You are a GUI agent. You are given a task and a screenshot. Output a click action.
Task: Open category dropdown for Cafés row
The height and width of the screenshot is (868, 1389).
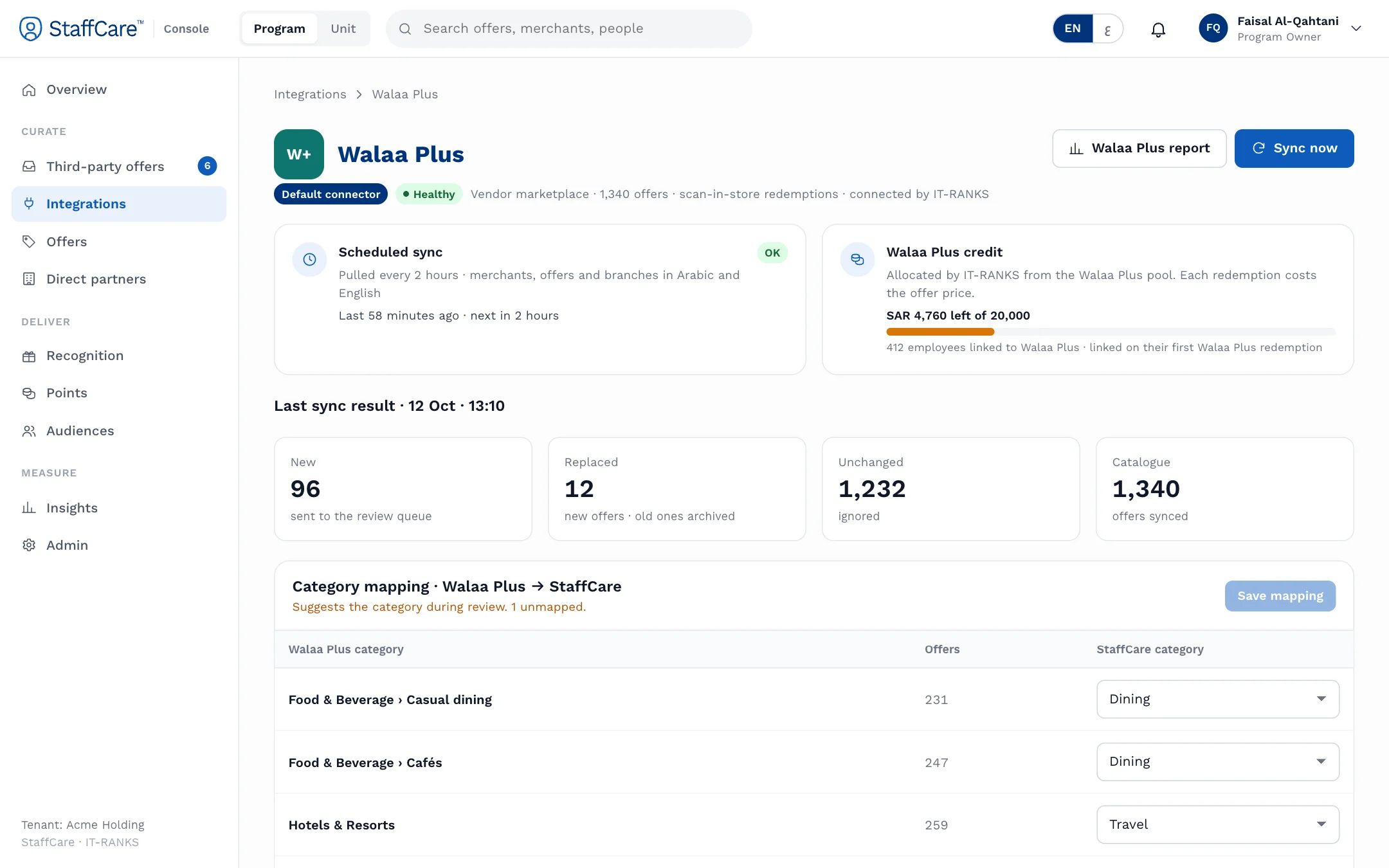1218,761
